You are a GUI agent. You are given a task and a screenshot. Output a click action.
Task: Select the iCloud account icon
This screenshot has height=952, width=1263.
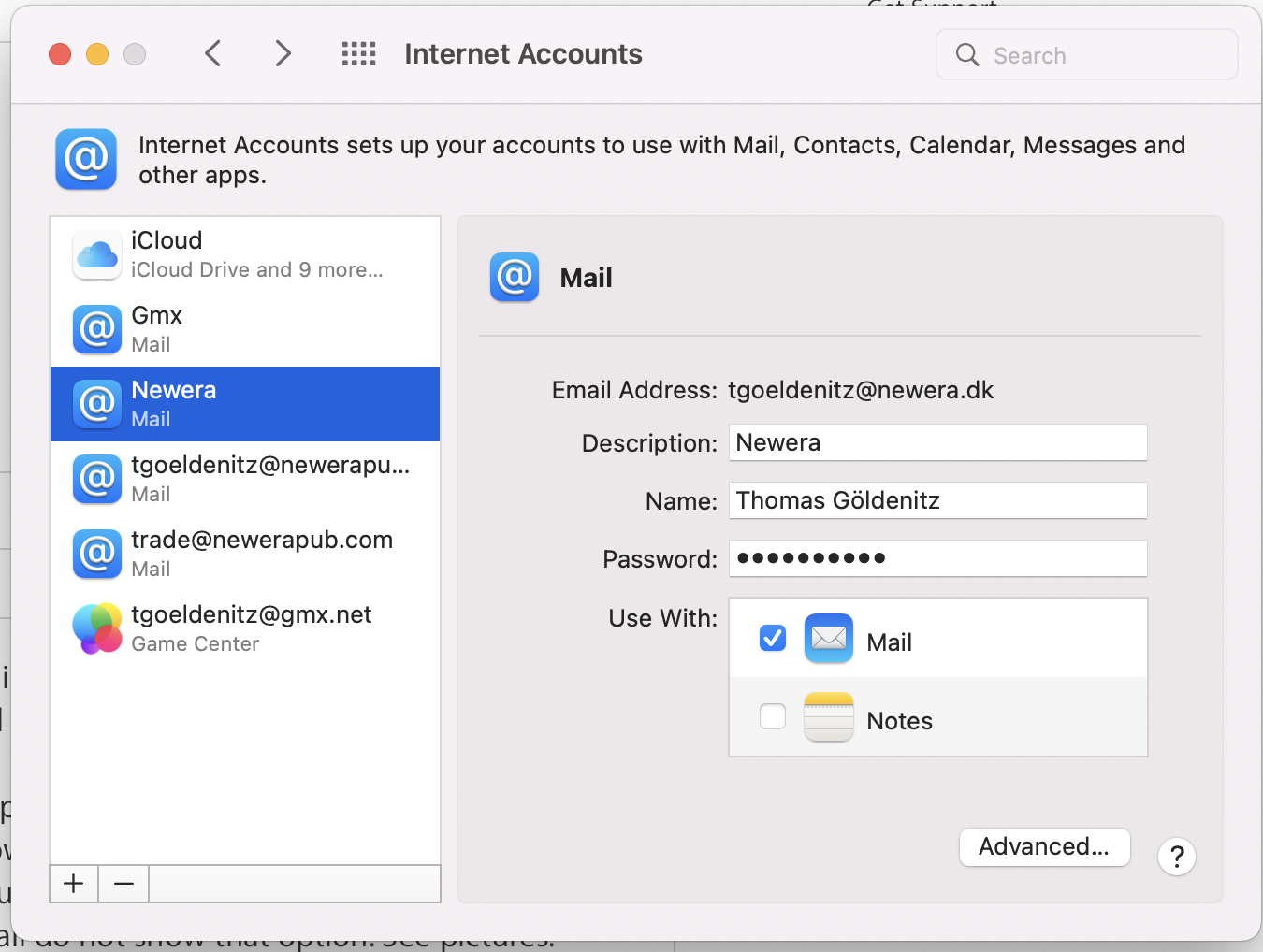pyautogui.click(x=96, y=253)
